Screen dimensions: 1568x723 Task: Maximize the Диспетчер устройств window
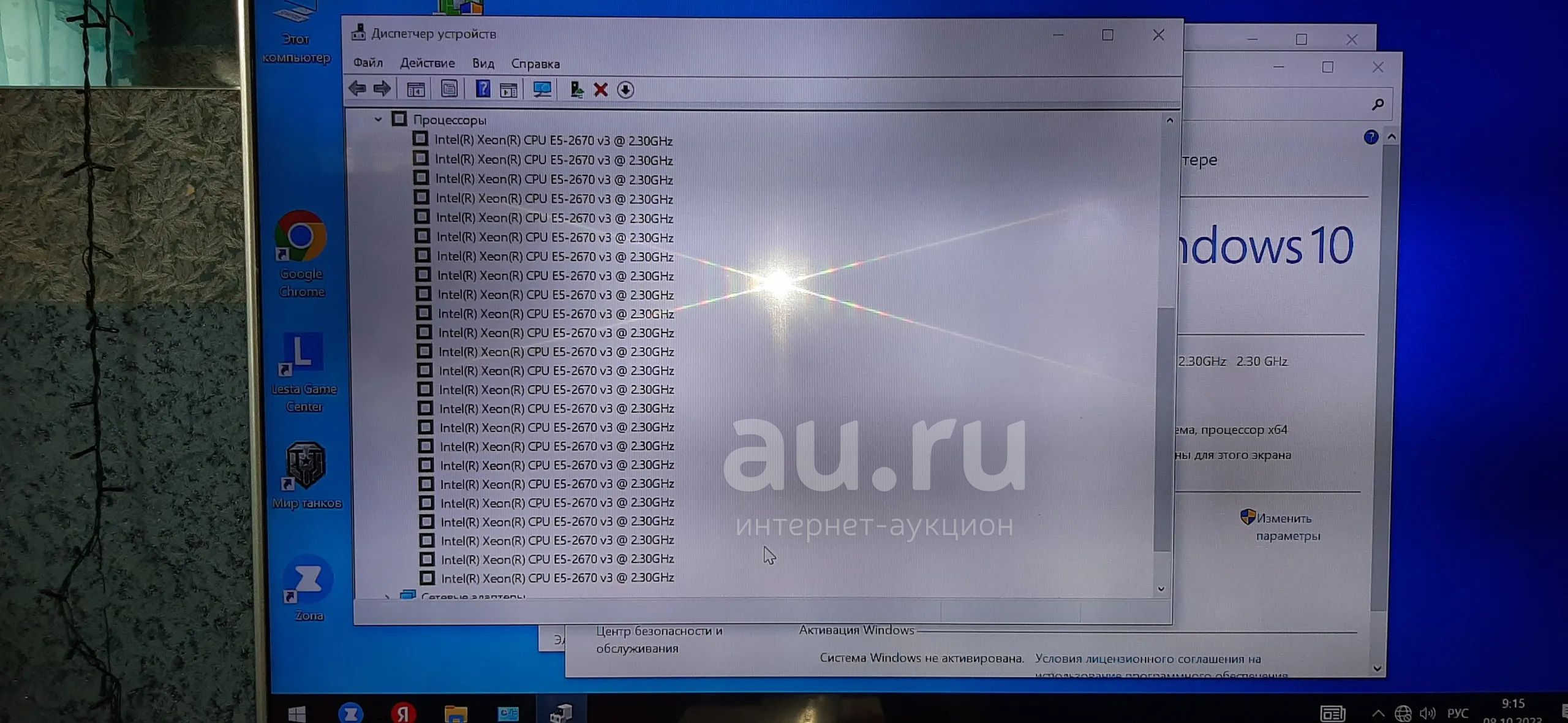point(1107,35)
